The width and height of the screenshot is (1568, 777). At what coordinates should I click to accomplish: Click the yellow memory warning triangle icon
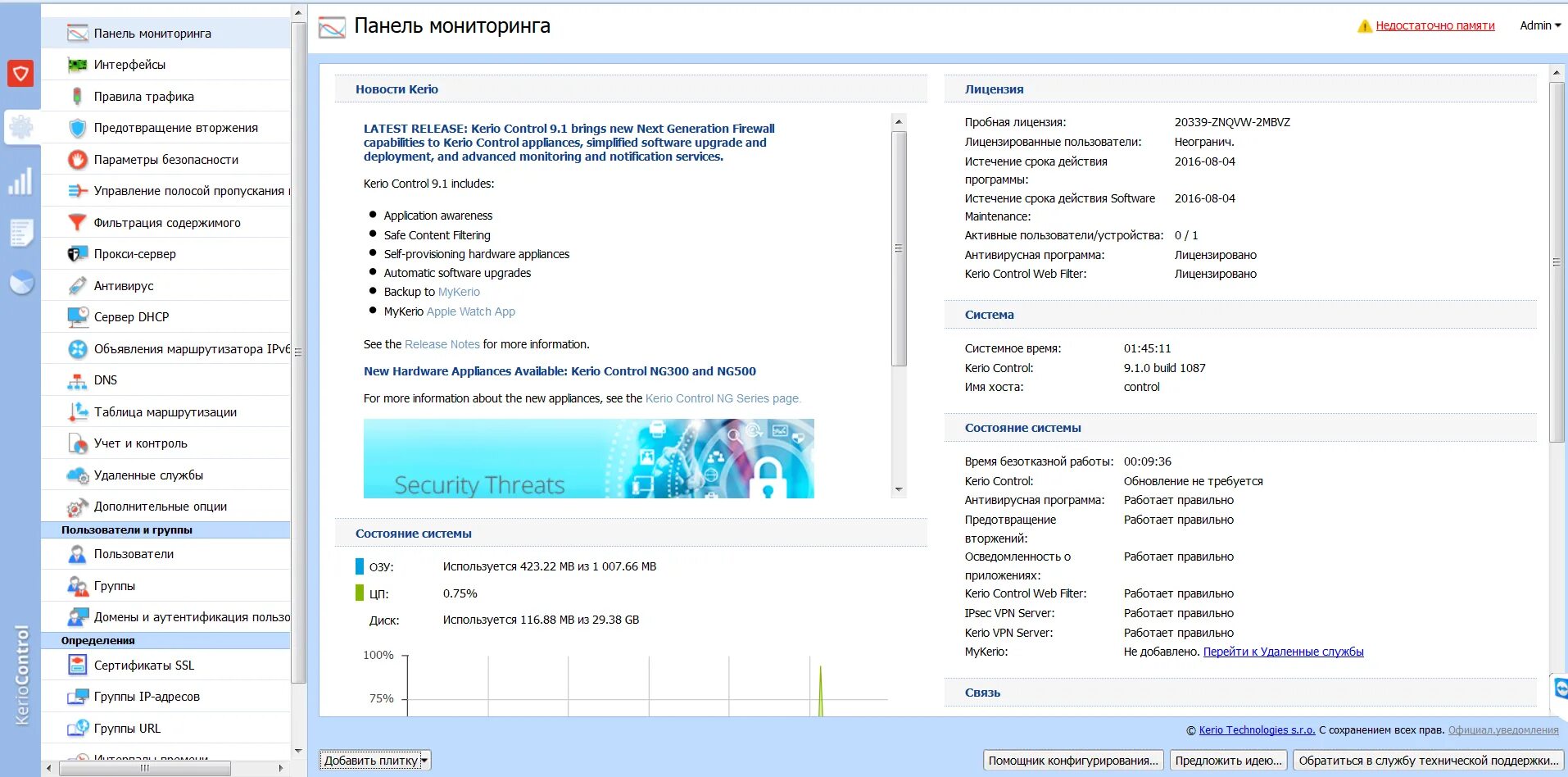click(x=1364, y=26)
